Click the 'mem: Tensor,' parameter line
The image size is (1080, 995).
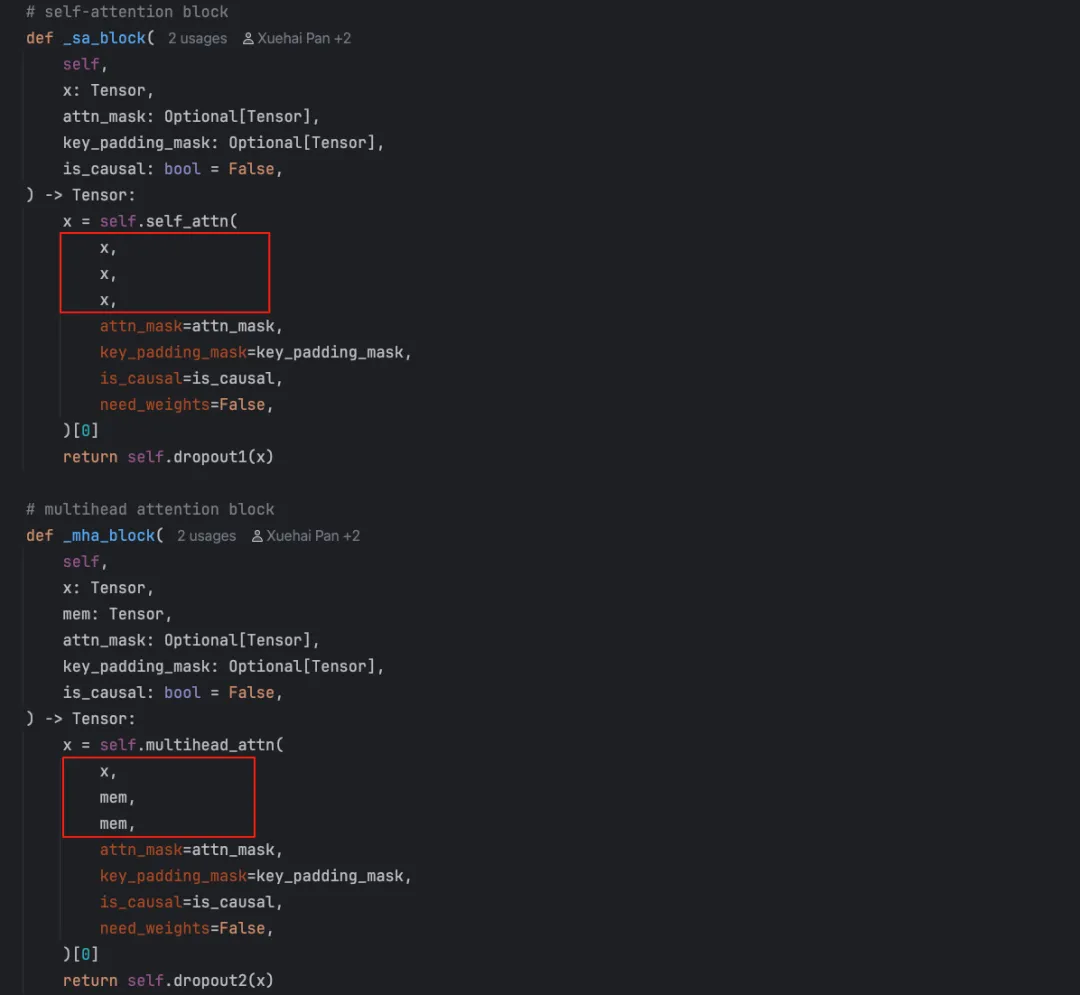(117, 614)
